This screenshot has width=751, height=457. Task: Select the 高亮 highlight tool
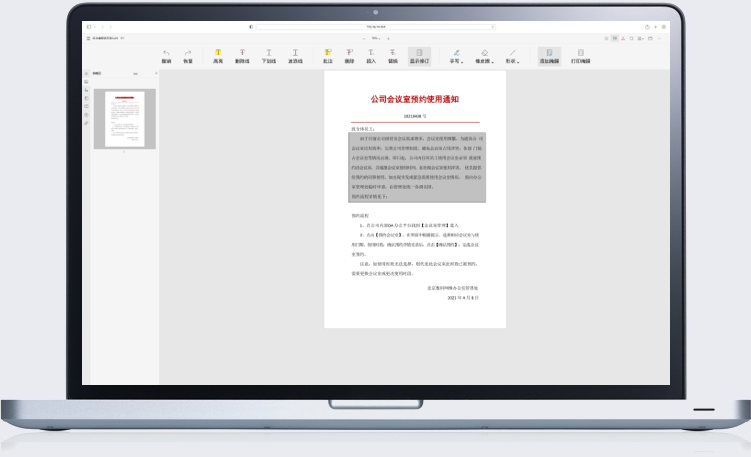(218, 55)
